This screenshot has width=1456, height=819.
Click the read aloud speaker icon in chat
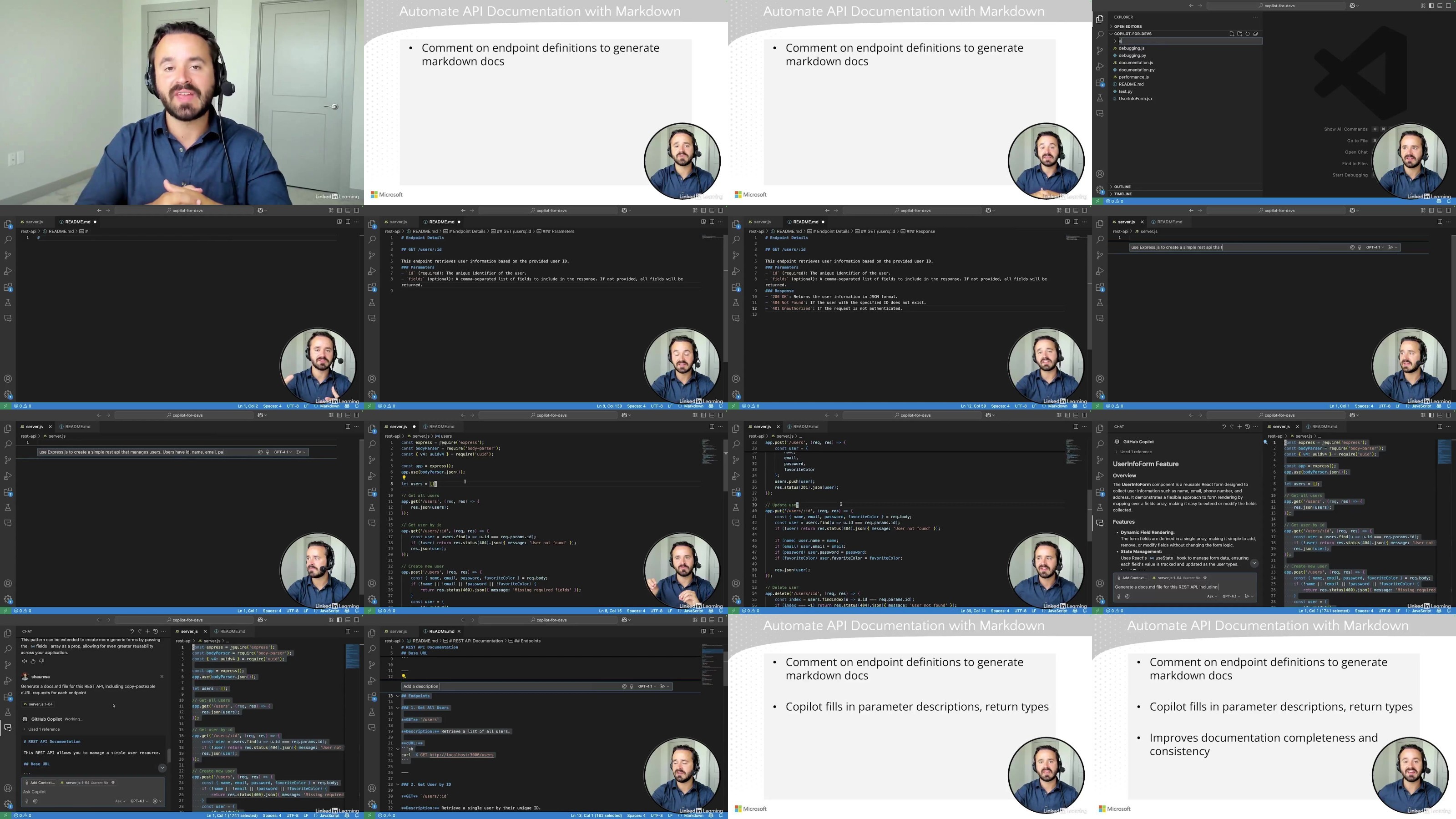click(x=24, y=661)
